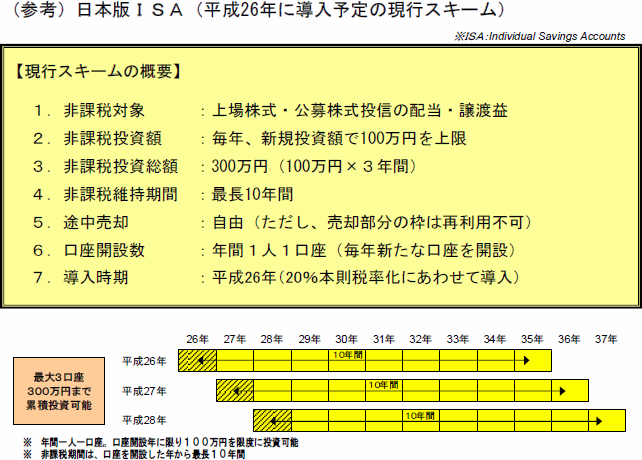Viewport: 642px width, 460px height.
Task: Click the 32年 column header
Action: tap(420, 339)
